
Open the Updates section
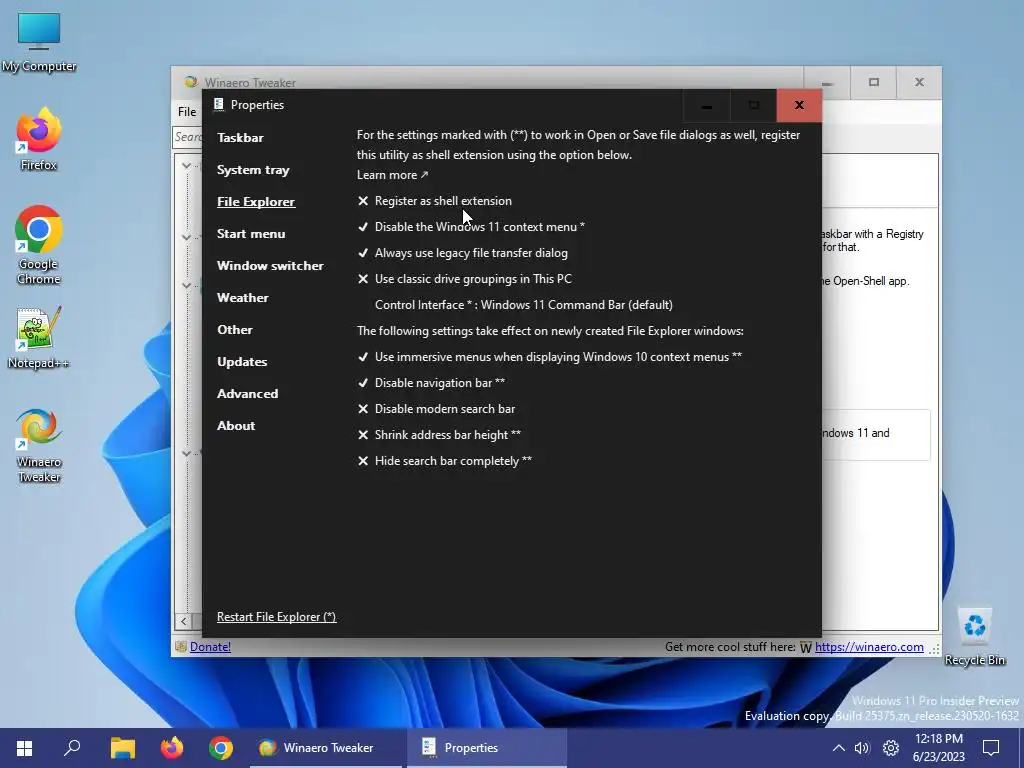pyautogui.click(x=242, y=362)
